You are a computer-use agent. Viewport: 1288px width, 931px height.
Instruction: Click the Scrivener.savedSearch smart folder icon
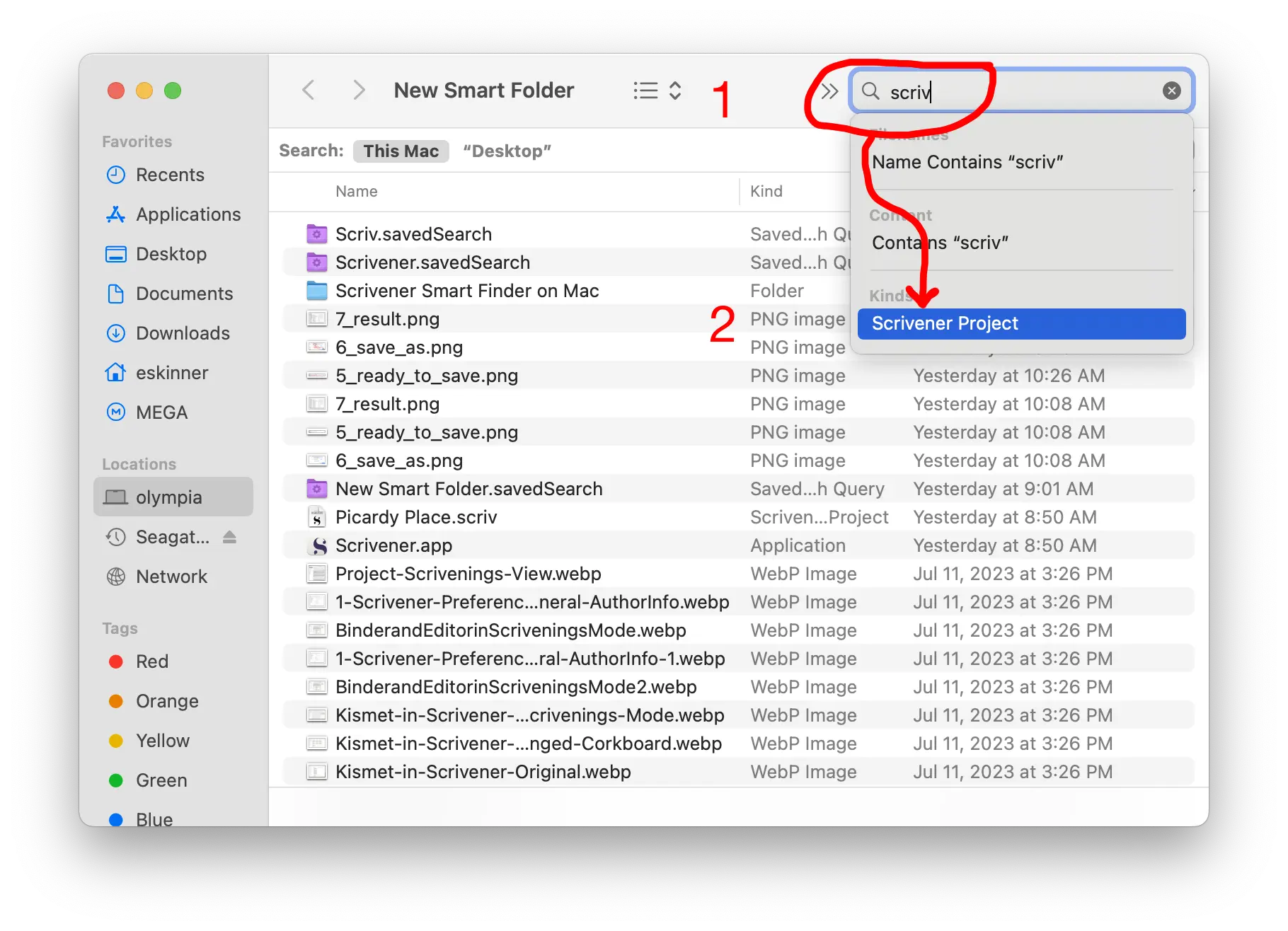317,262
